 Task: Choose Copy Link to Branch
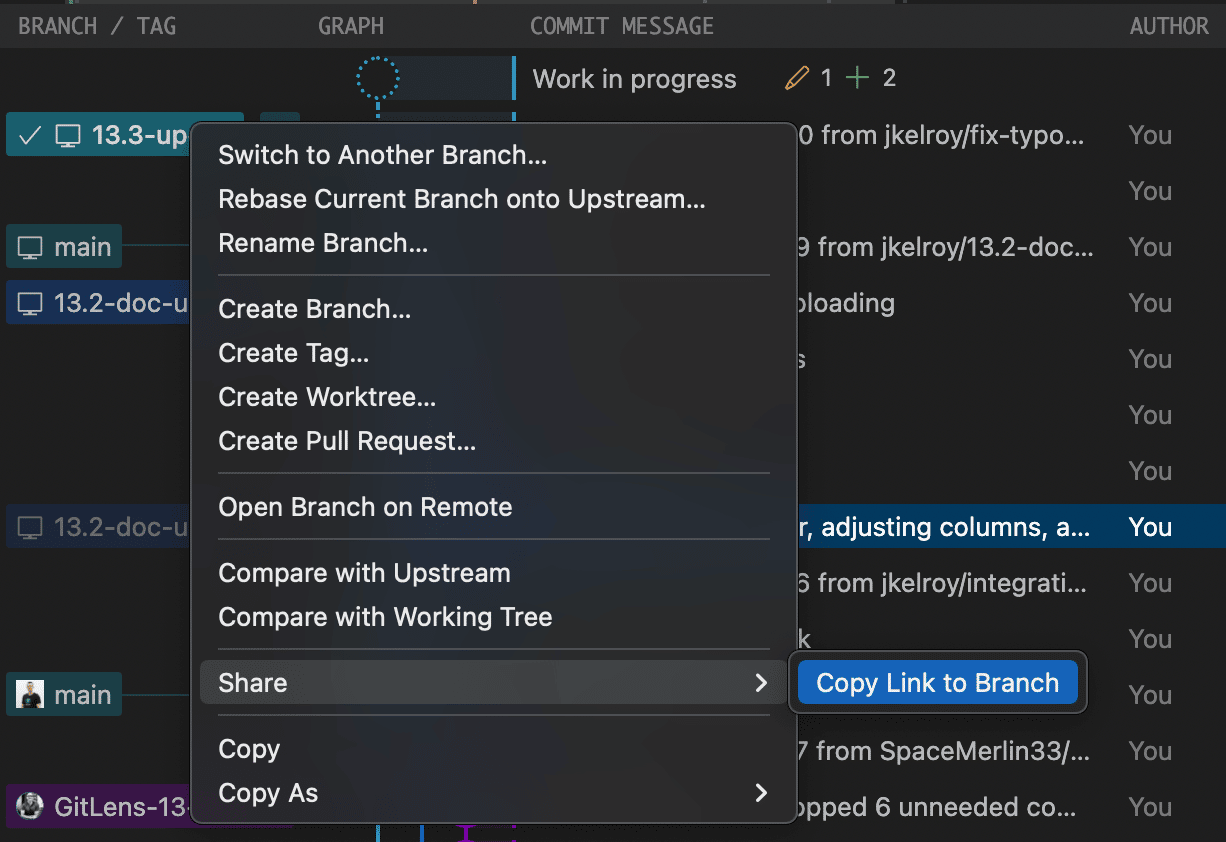click(x=937, y=683)
